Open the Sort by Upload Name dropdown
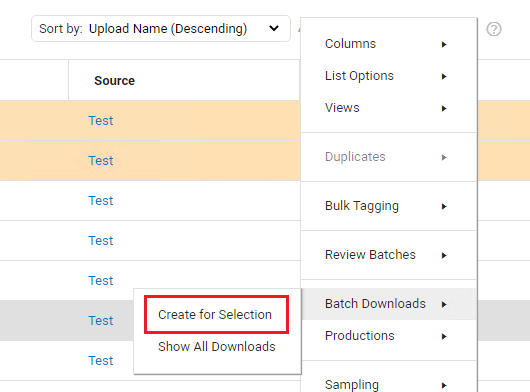Viewport: 530px width, 392px height. click(161, 29)
